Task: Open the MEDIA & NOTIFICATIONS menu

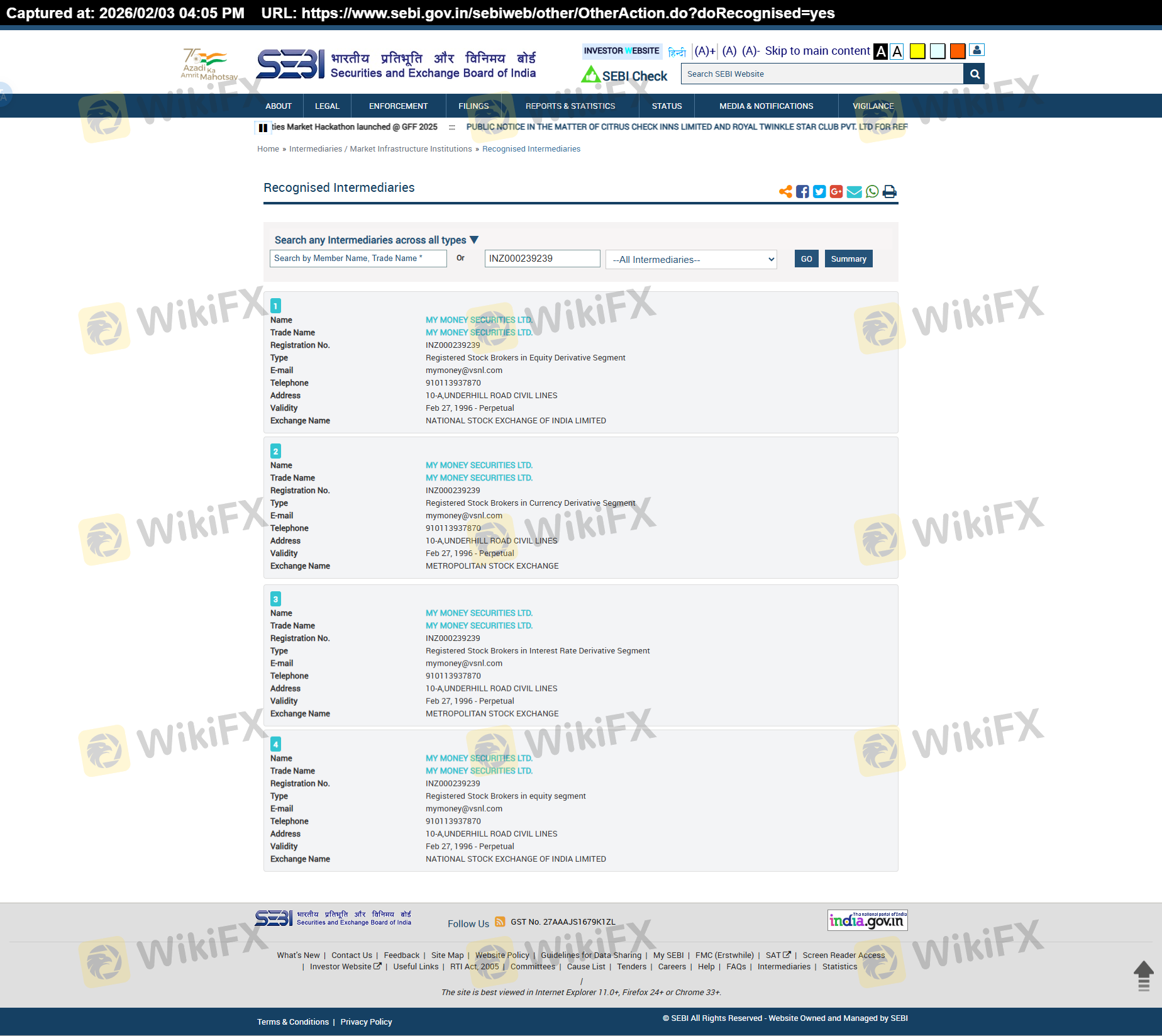Action: click(x=766, y=106)
